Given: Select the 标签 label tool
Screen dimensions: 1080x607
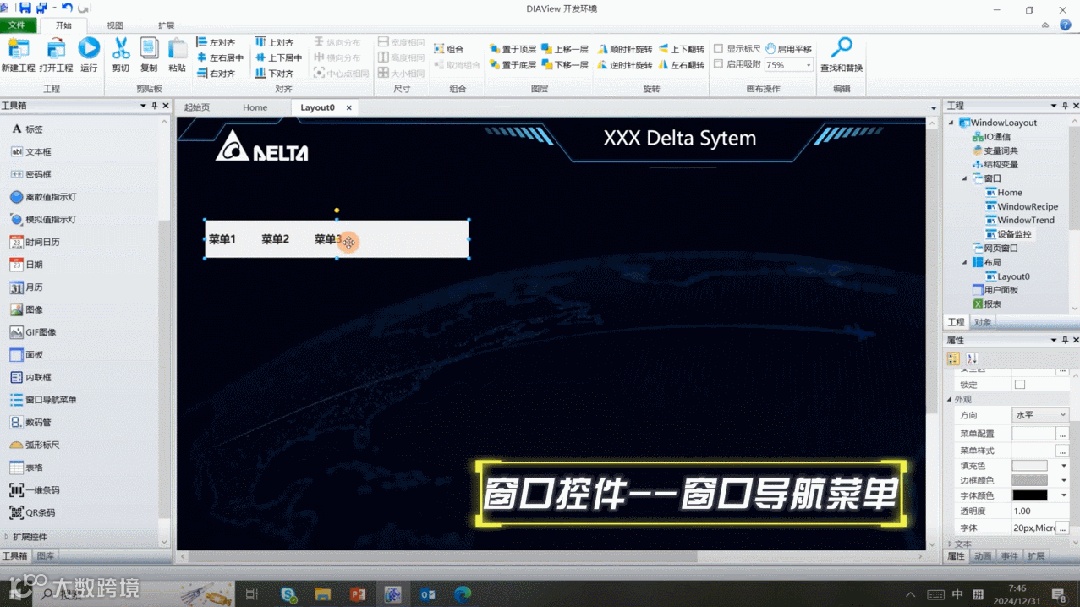Looking at the screenshot, I should pyautogui.click(x=27, y=129).
